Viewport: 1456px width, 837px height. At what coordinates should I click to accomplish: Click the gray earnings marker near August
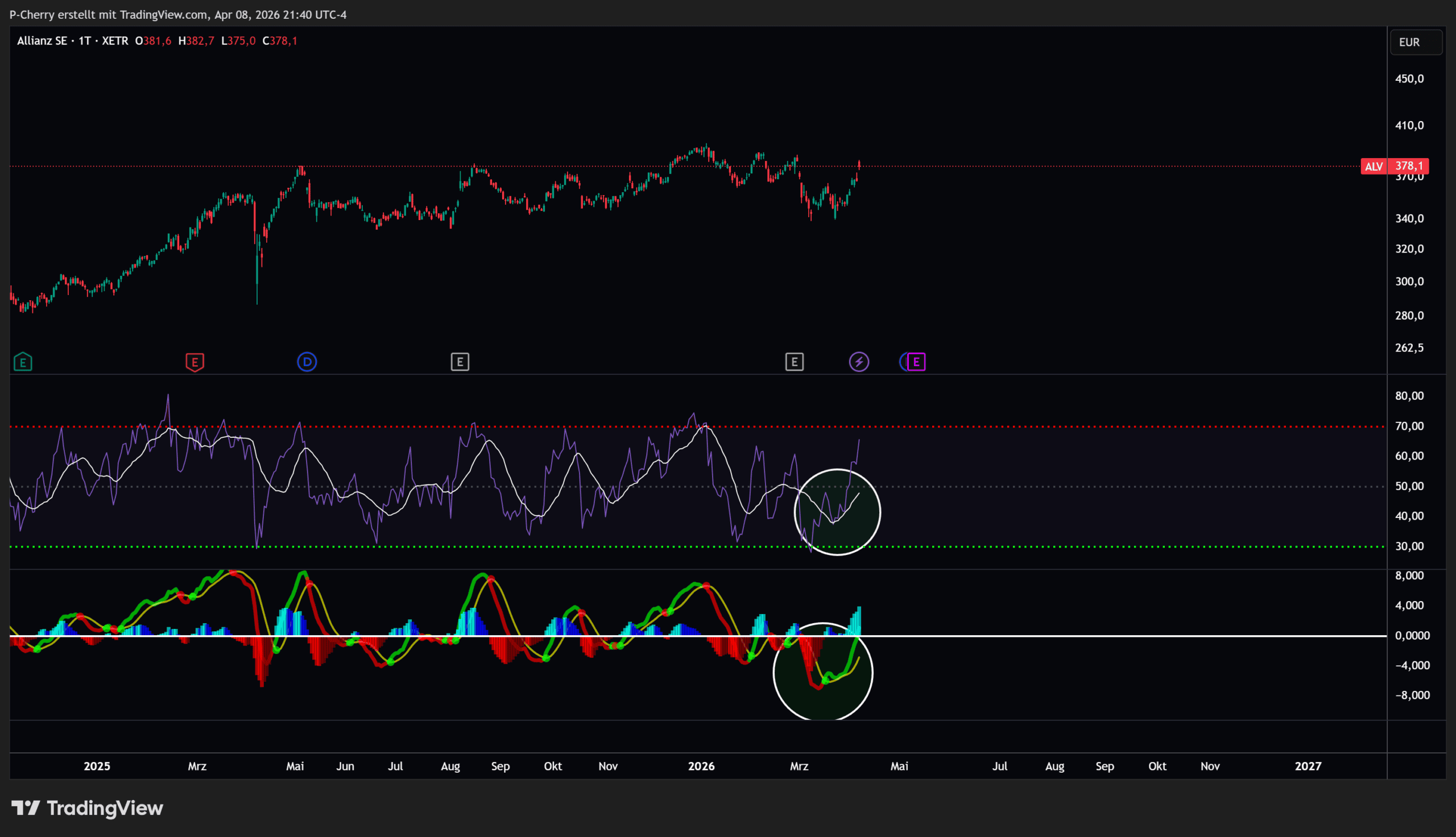tap(460, 362)
